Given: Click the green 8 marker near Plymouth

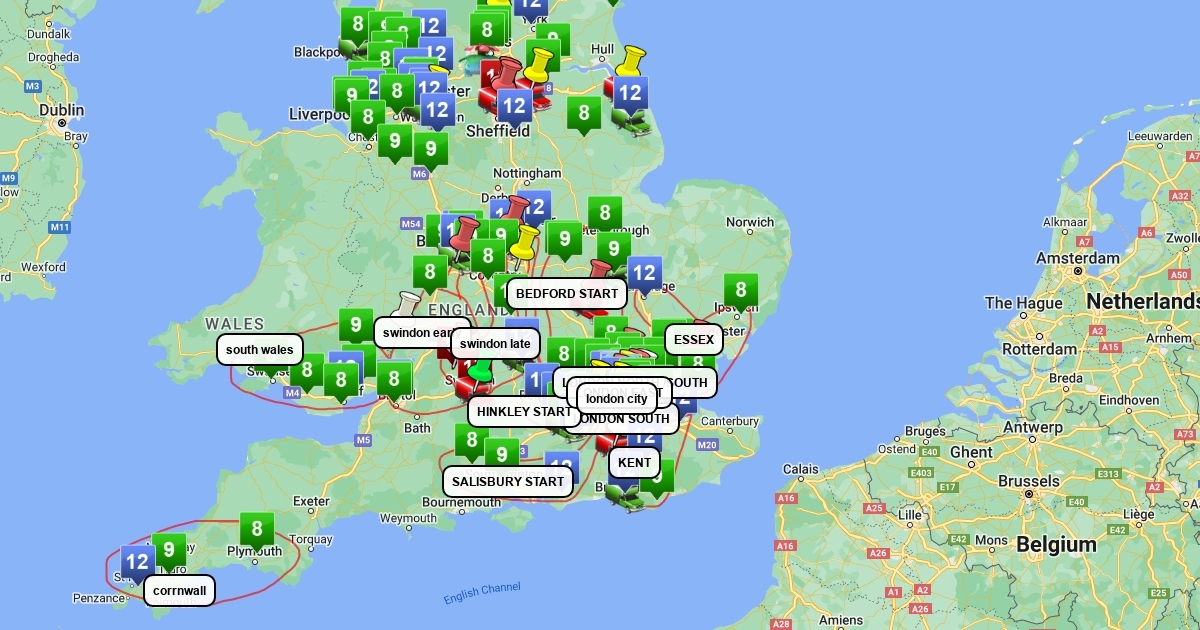Looking at the screenshot, I should click(x=257, y=530).
